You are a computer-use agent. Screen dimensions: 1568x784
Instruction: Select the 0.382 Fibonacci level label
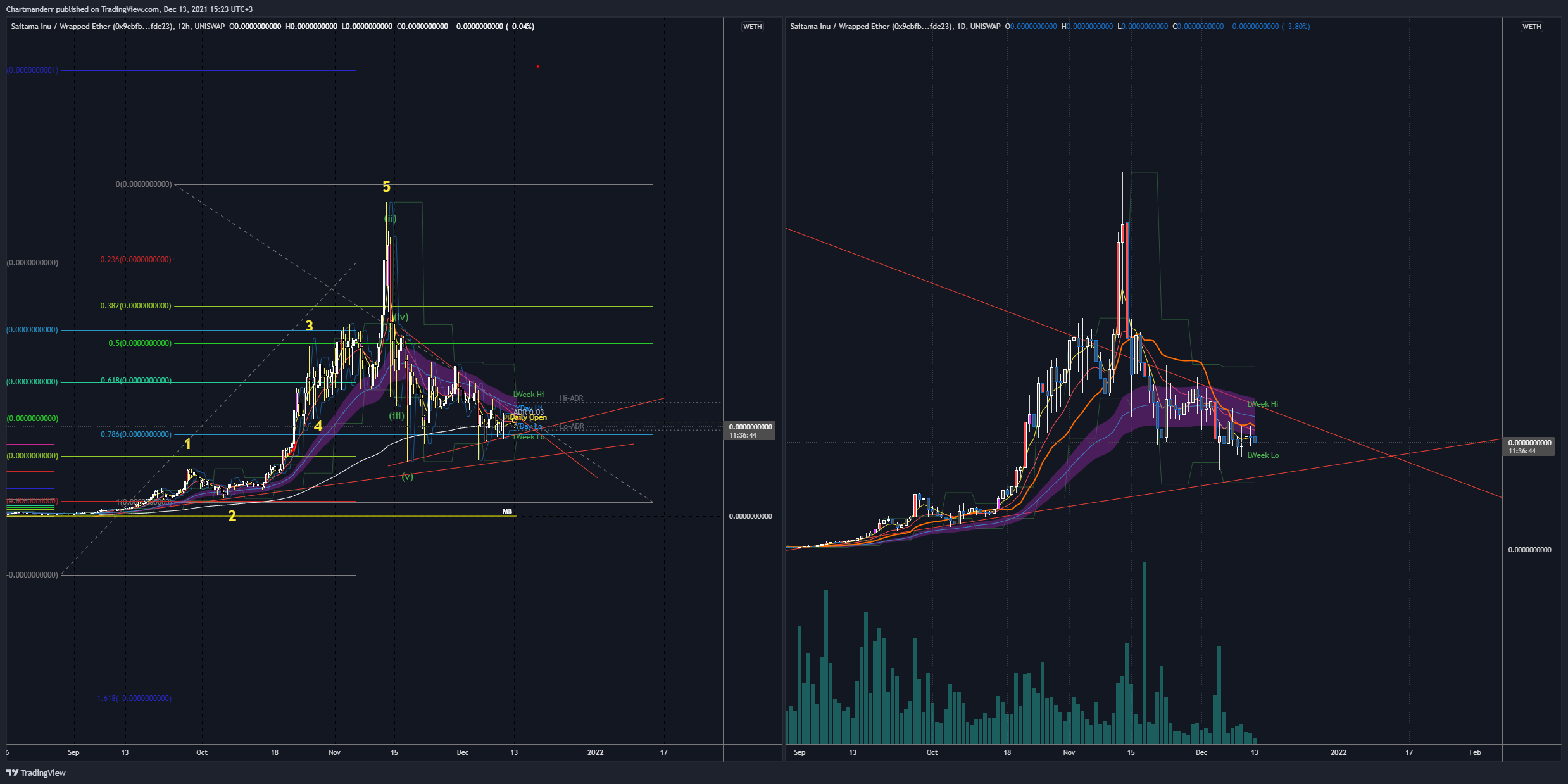coord(135,306)
